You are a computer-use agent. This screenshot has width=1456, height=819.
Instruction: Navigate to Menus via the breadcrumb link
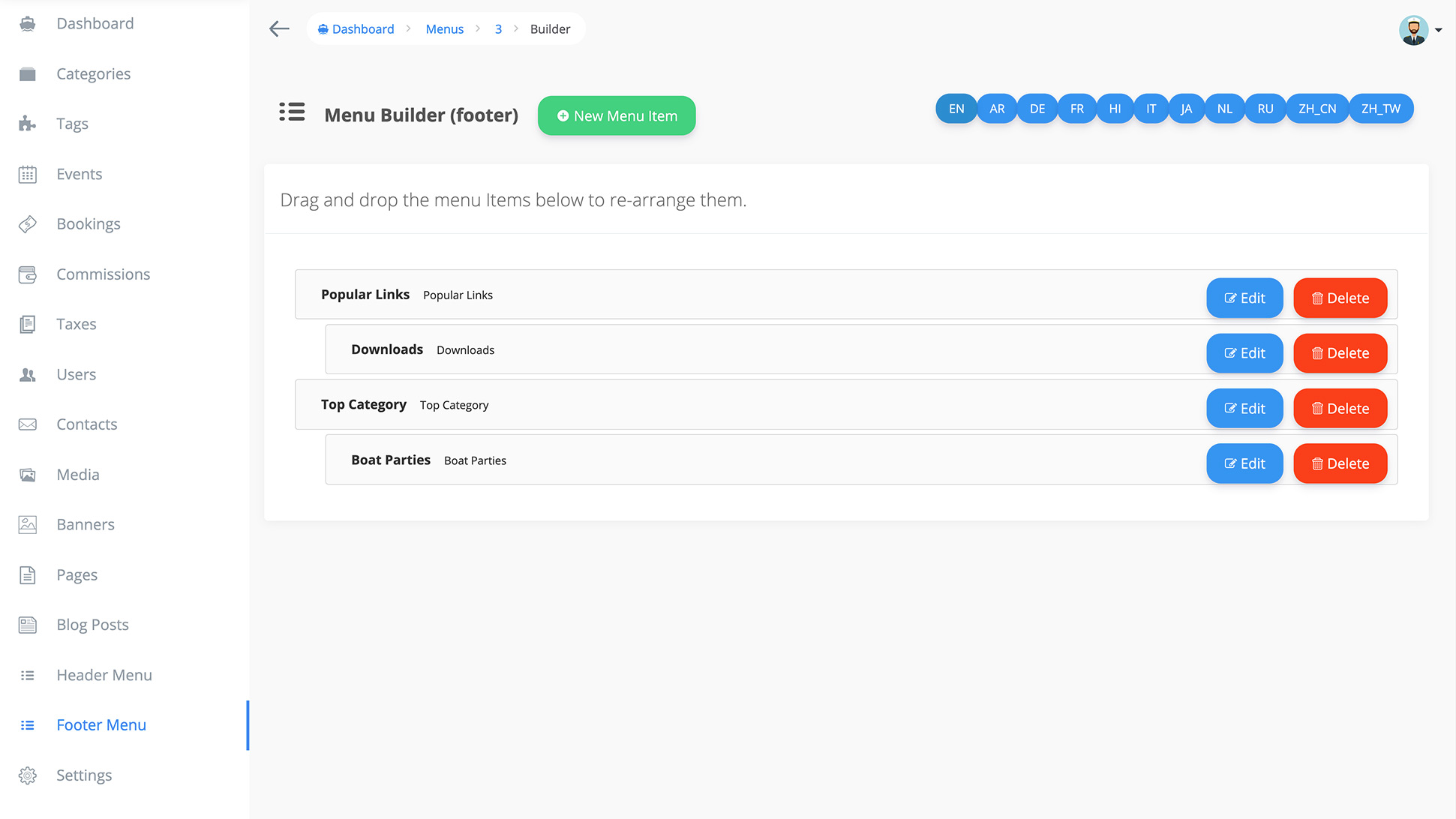click(444, 28)
